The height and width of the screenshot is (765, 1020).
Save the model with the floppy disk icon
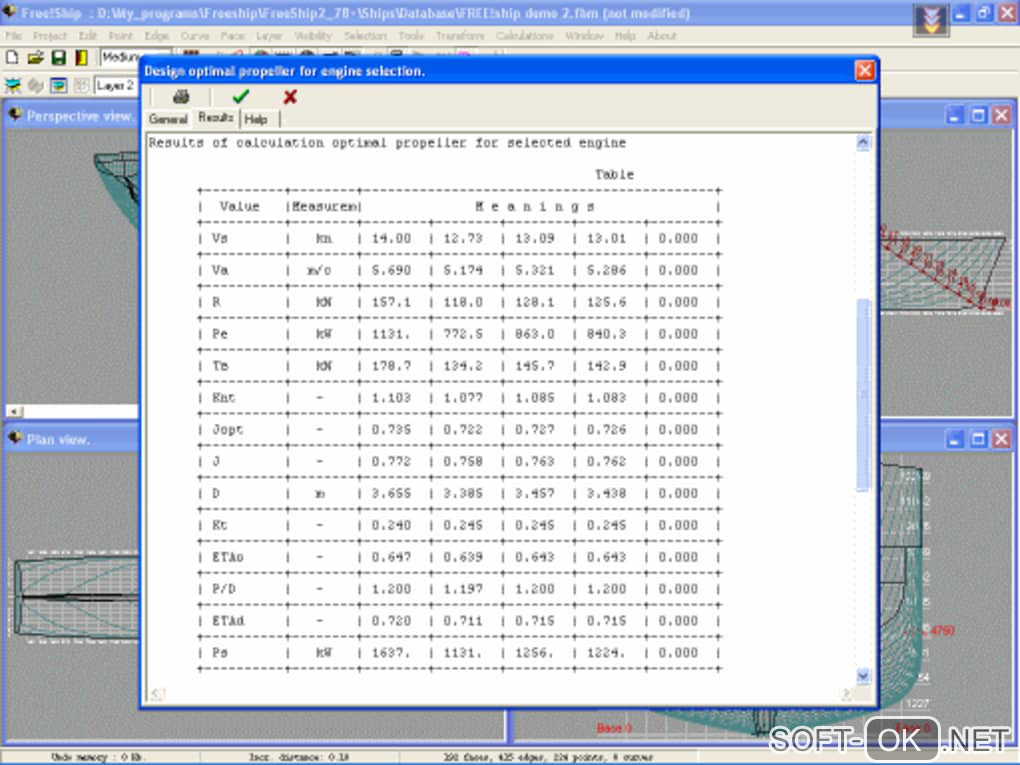[x=59, y=58]
